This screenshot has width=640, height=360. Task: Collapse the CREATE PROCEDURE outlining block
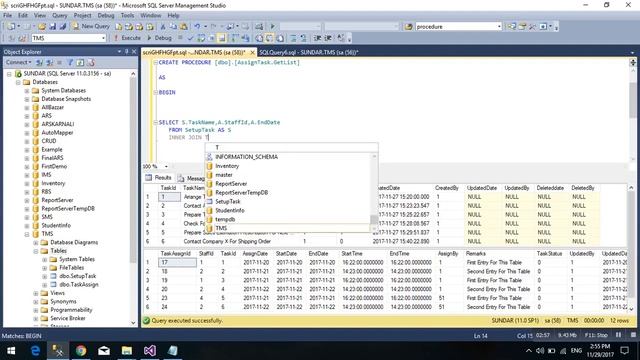156,63
